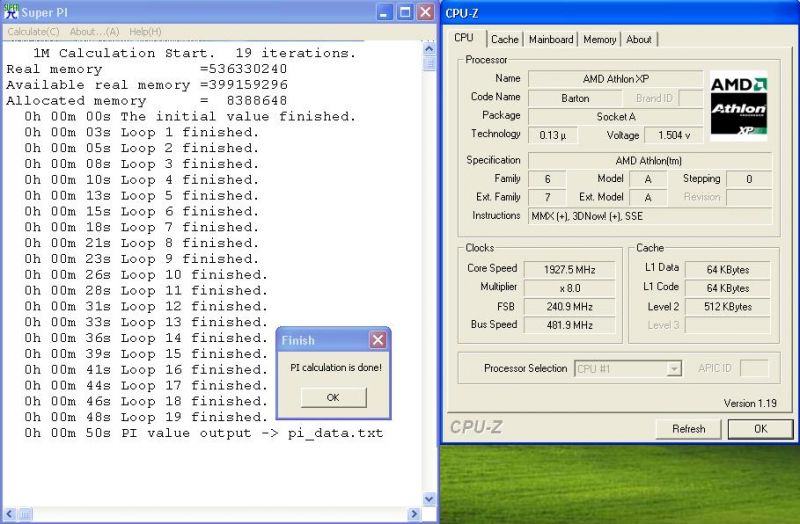Viewport: 800px width, 524px height.
Task: Open the Help(H) menu
Action: [x=145, y=32]
